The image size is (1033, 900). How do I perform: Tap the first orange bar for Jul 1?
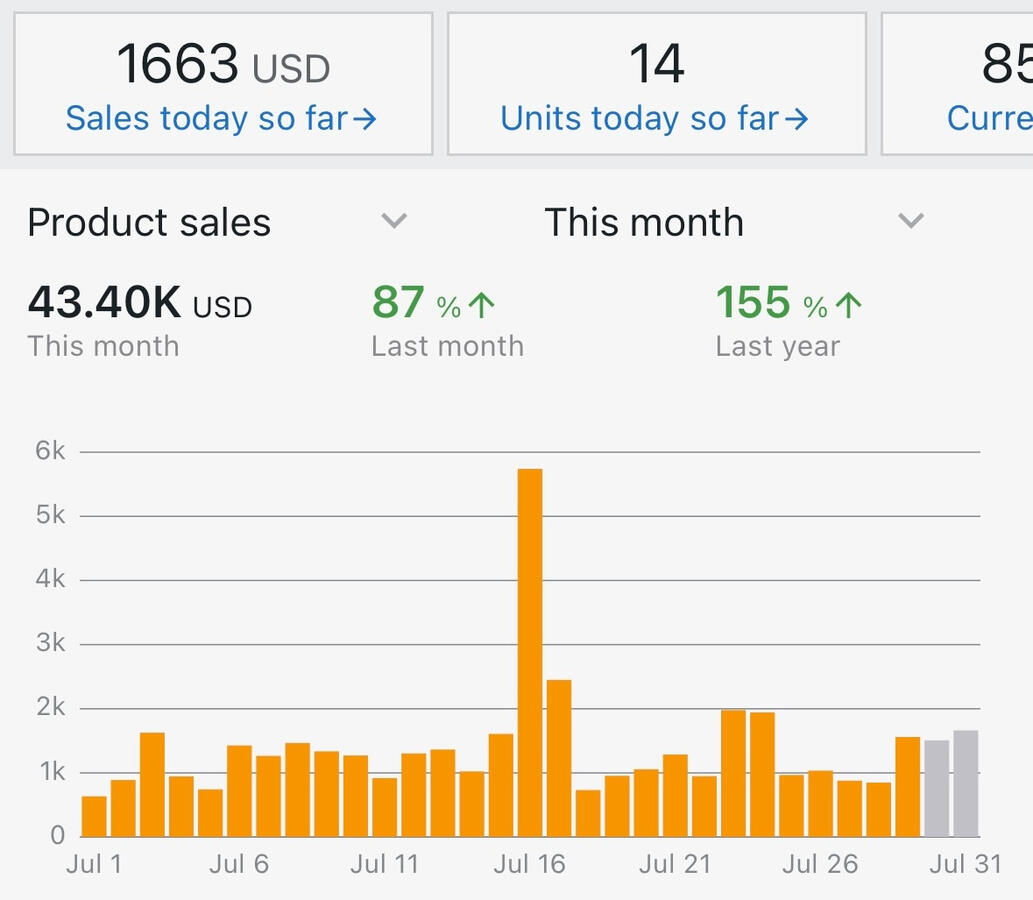coord(94,816)
